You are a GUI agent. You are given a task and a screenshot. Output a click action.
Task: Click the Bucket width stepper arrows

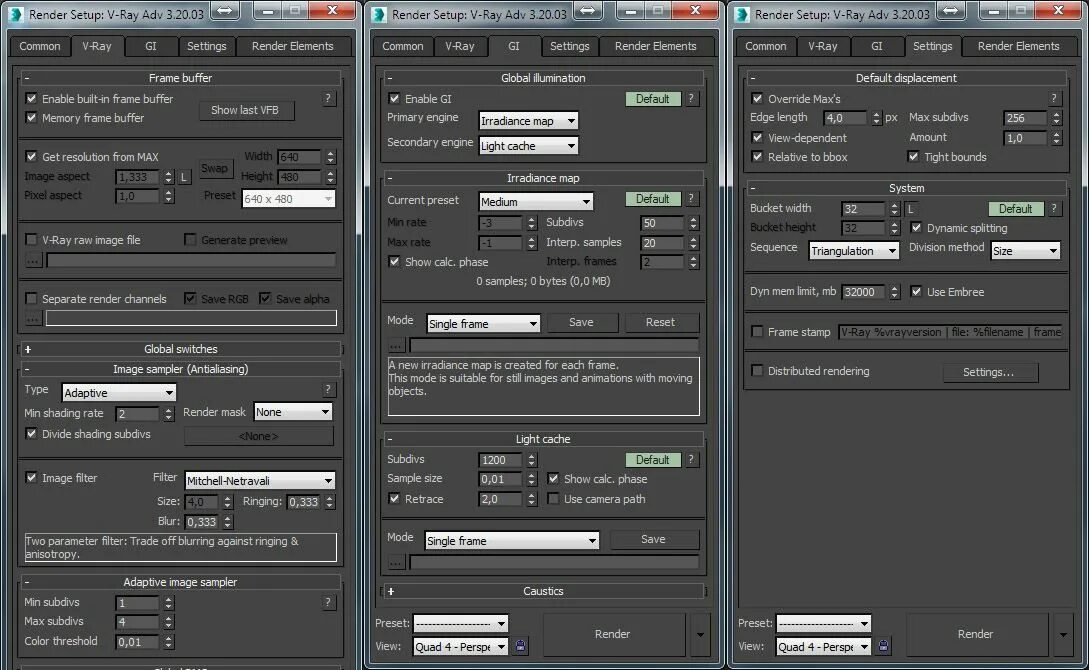point(895,209)
